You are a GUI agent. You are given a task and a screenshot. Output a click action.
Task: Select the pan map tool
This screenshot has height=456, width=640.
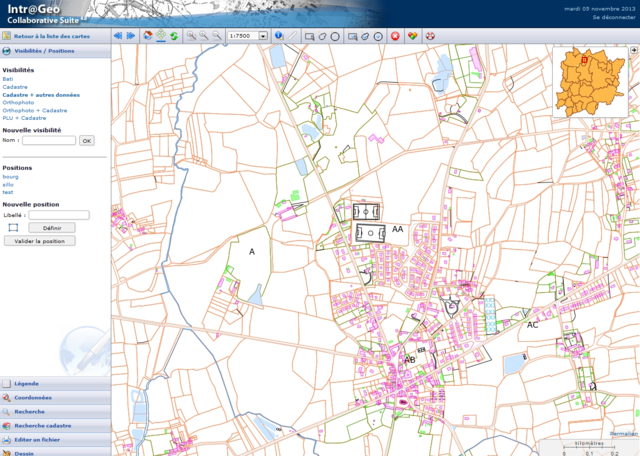[x=161, y=36]
